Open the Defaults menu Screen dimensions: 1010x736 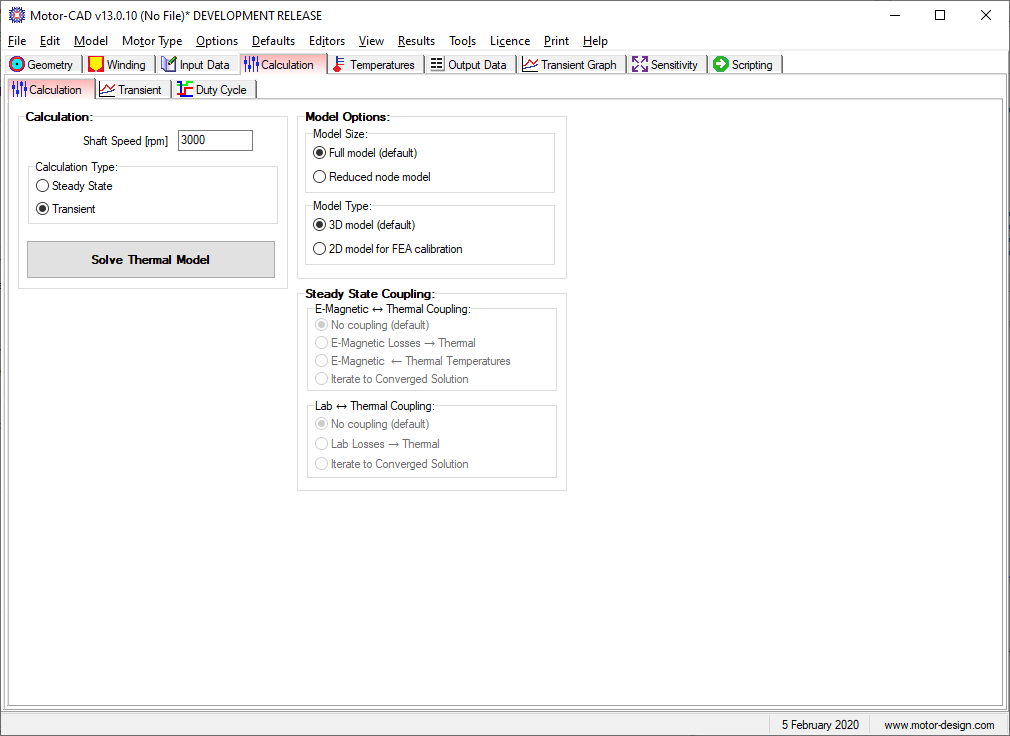click(273, 41)
